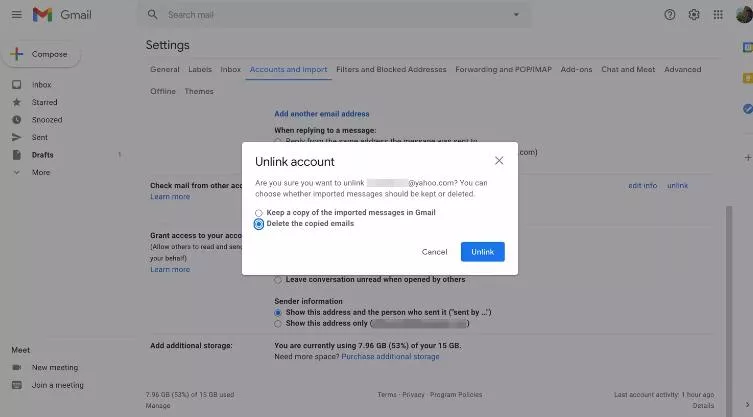Open Program Policies footer link
753x417 pixels.
click(456, 394)
